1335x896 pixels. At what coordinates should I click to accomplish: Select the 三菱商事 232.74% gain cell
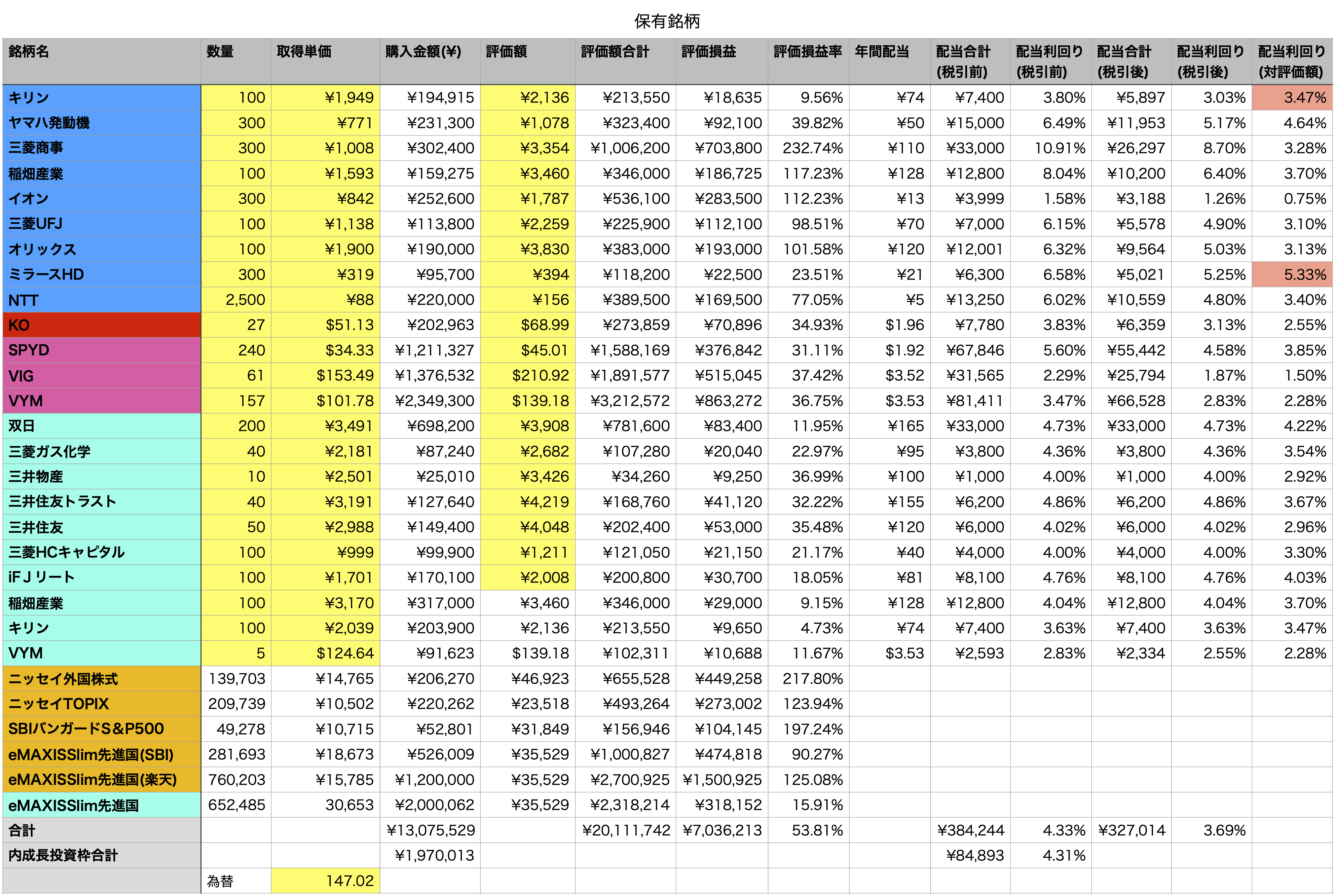(x=812, y=149)
